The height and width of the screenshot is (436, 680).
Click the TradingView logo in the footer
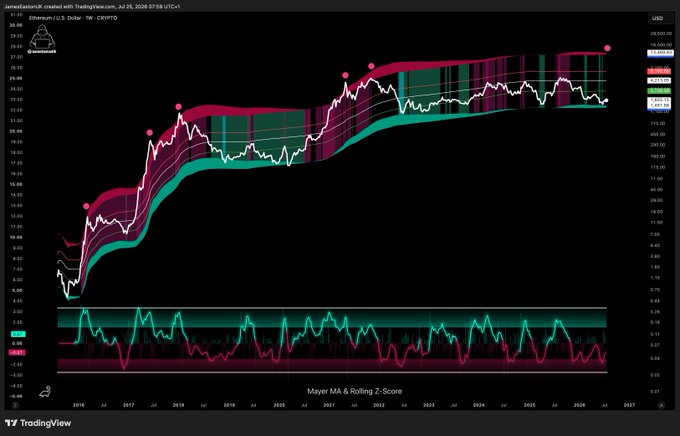pyautogui.click(x=38, y=423)
